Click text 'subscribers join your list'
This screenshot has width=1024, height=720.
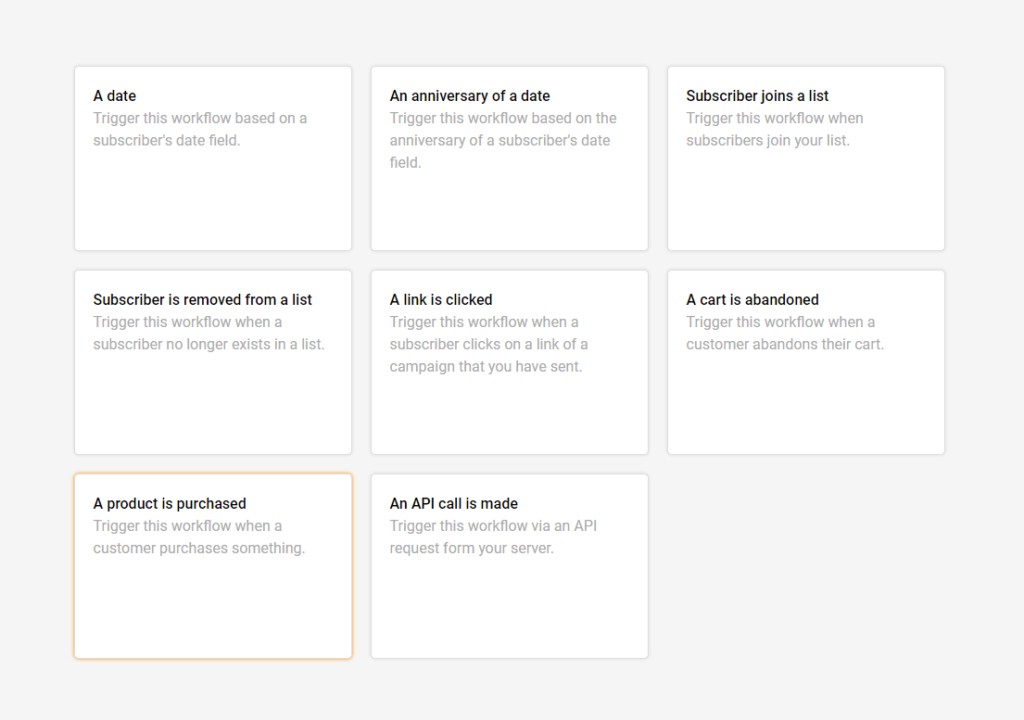point(767,140)
